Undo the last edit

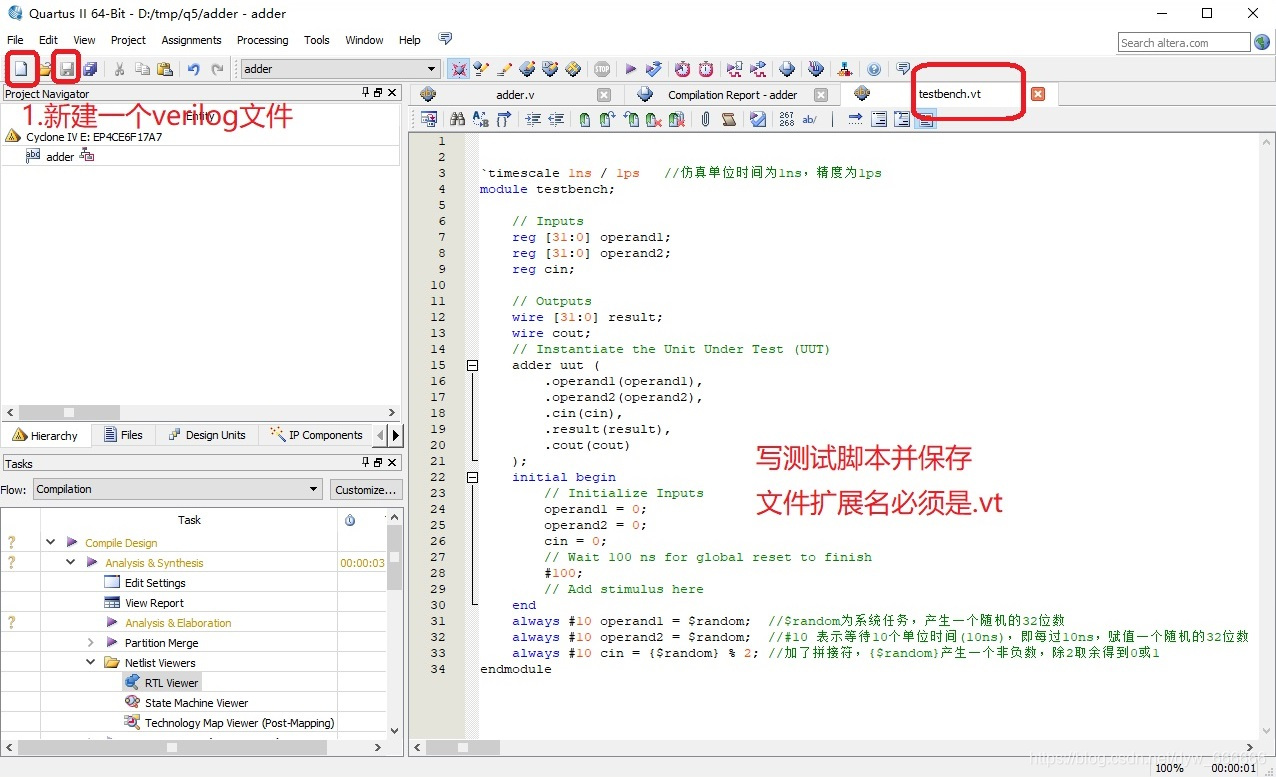194,69
